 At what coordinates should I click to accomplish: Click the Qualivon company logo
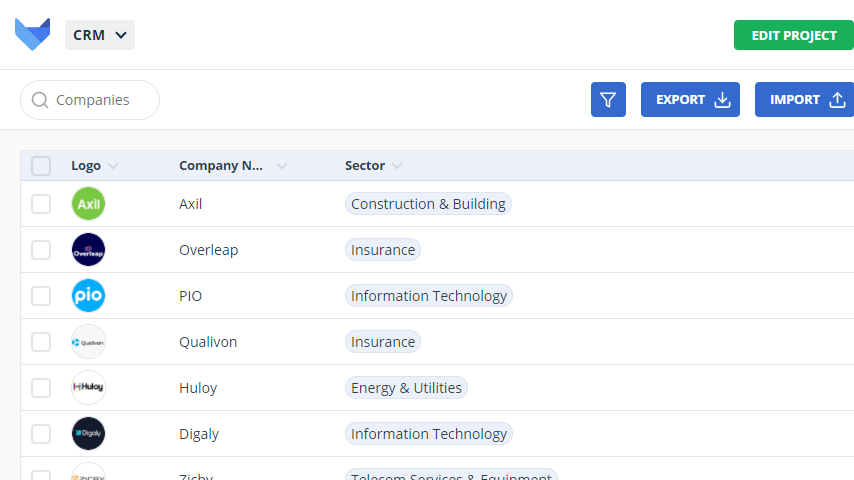point(88,342)
